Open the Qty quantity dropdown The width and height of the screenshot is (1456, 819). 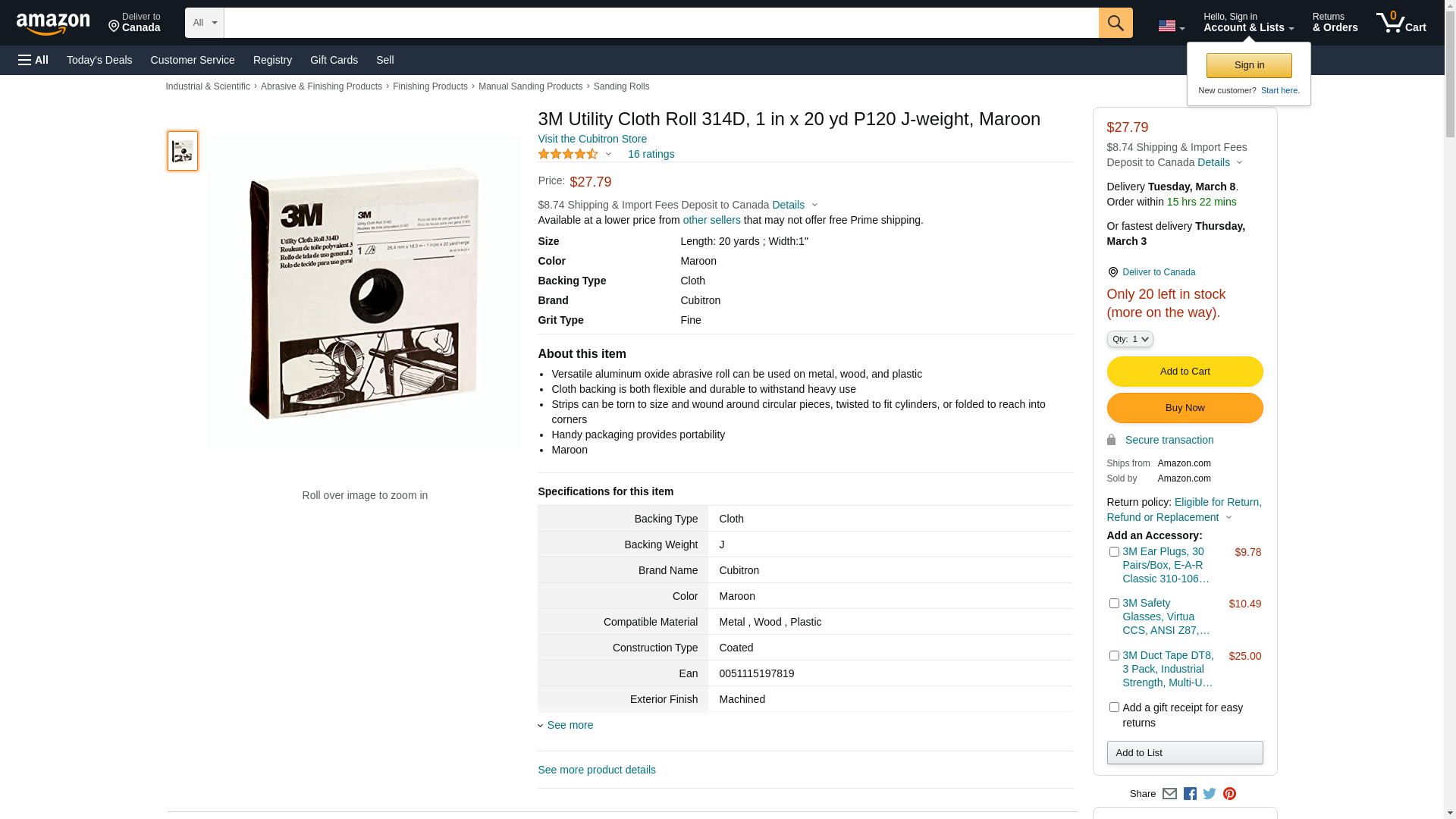coord(1130,340)
